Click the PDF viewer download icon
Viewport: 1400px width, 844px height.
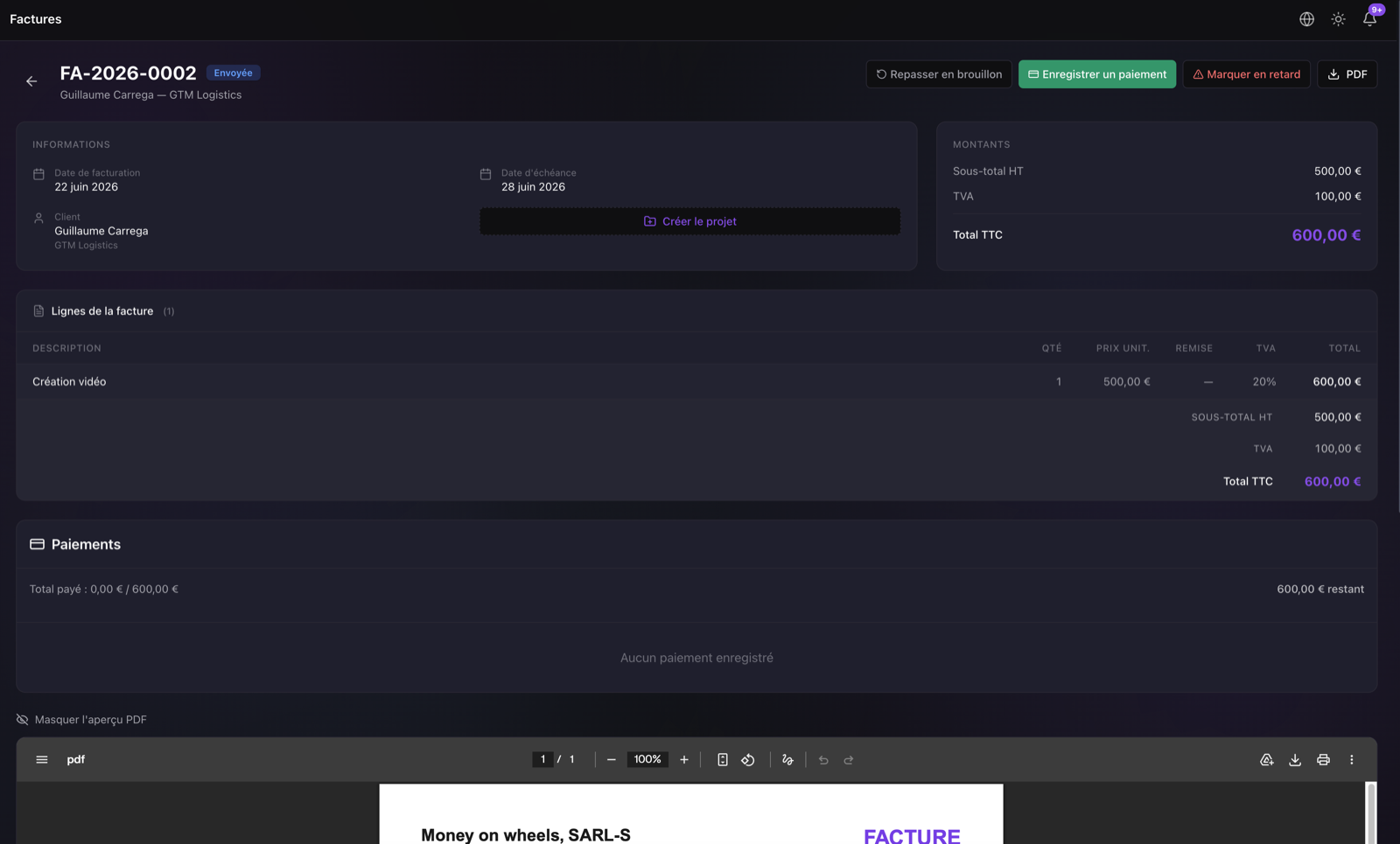(x=1295, y=760)
